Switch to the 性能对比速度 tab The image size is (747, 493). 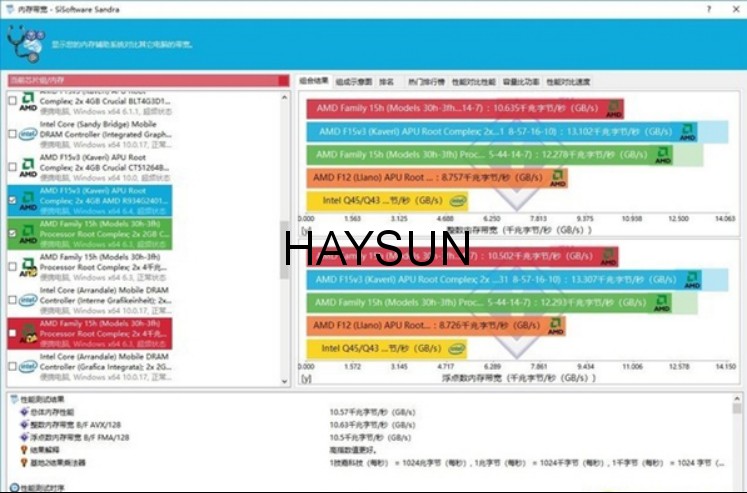click(568, 82)
